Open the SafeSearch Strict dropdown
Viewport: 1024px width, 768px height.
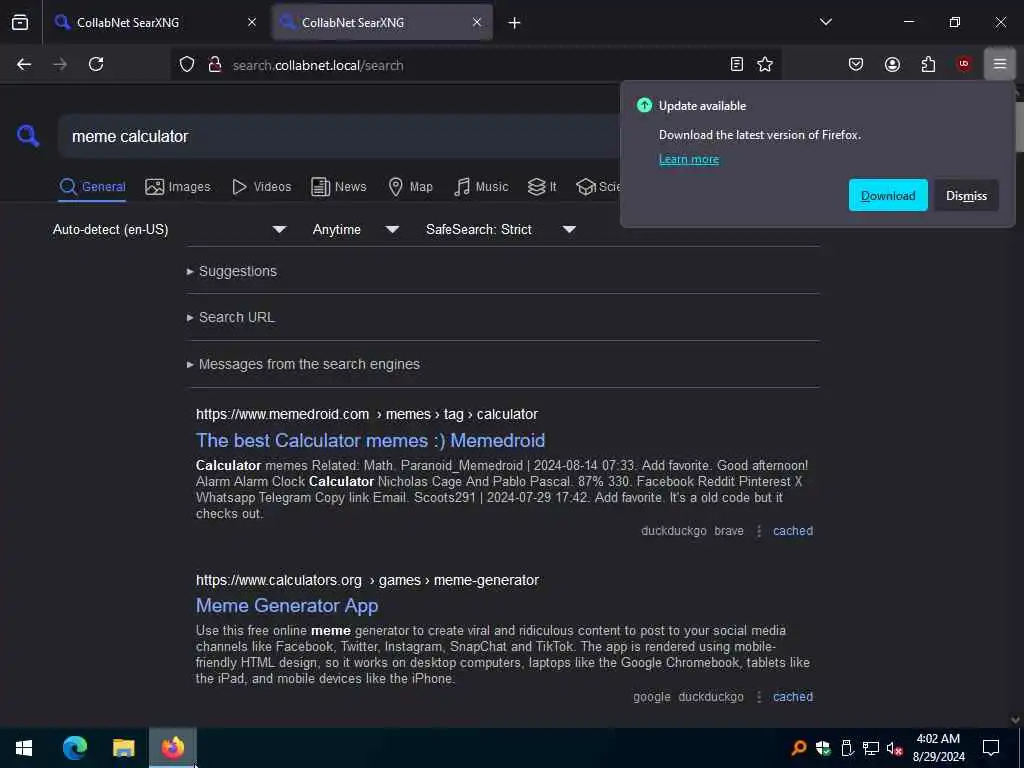coord(501,229)
